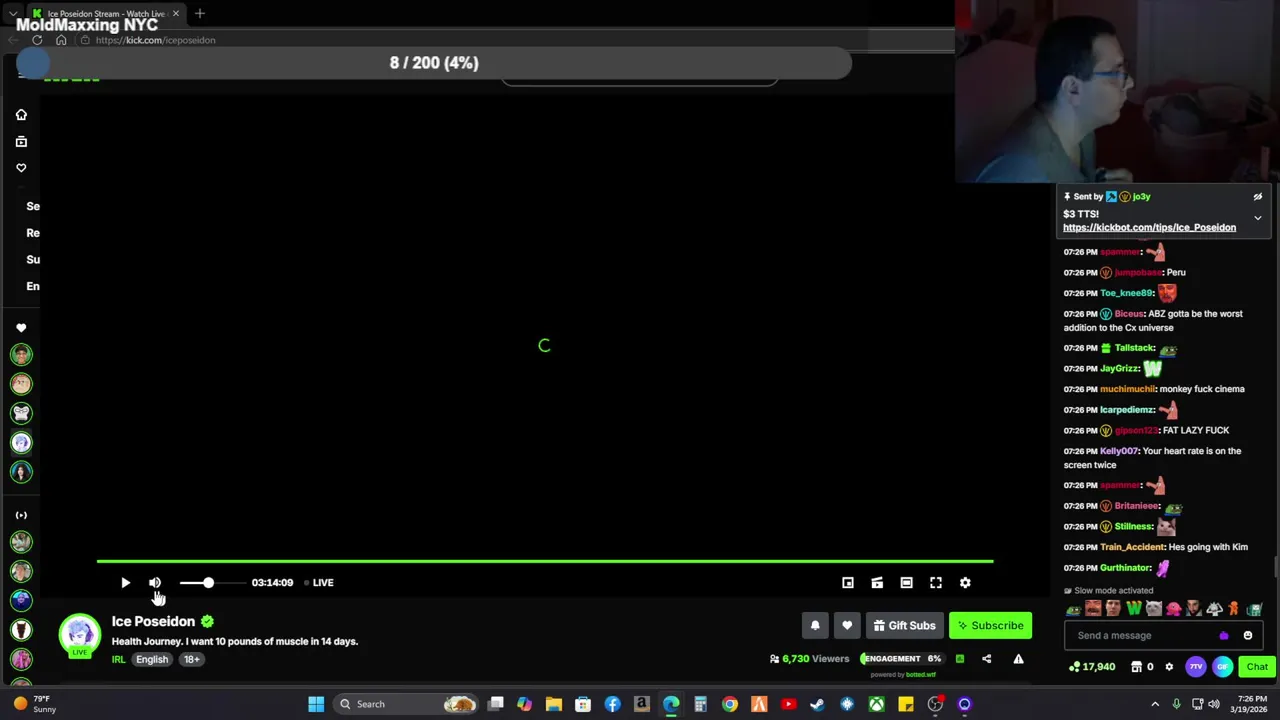This screenshot has height=720, width=1280.
Task: Click the 17,940 channel points balance
Action: (1092, 667)
